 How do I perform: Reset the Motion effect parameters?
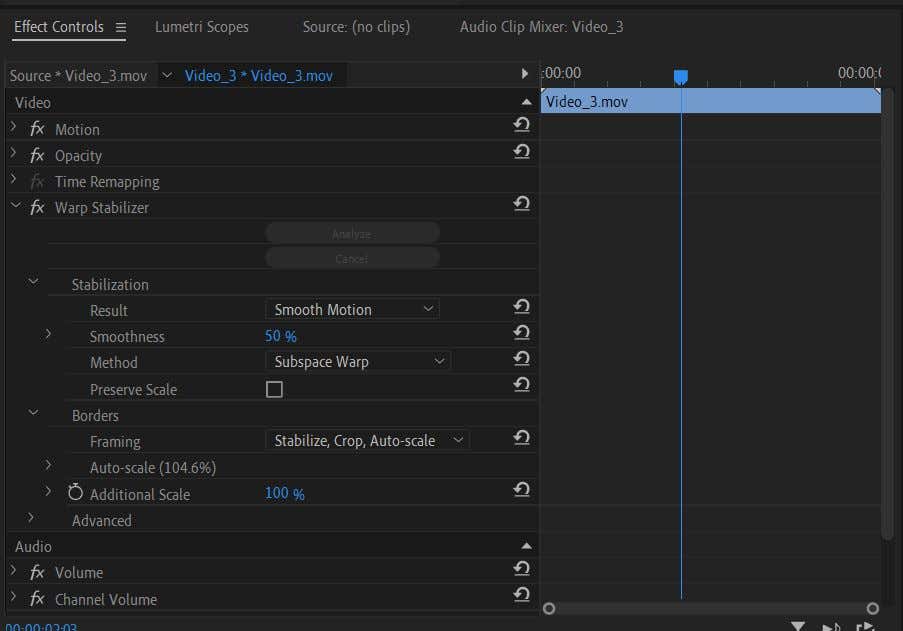click(x=521, y=125)
